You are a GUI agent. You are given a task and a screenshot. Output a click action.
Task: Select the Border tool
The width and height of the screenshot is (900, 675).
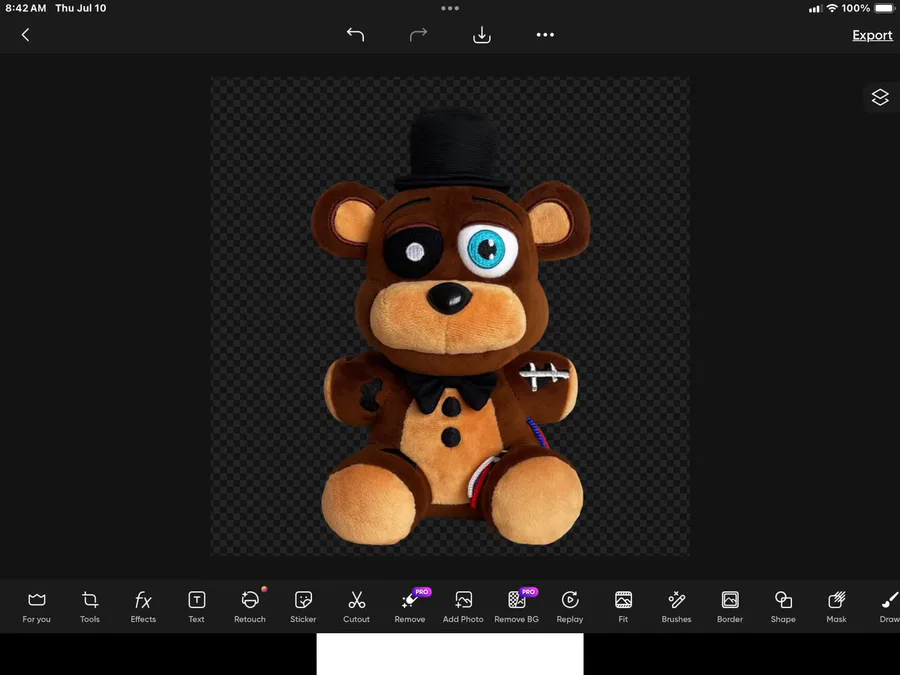pos(730,607)
